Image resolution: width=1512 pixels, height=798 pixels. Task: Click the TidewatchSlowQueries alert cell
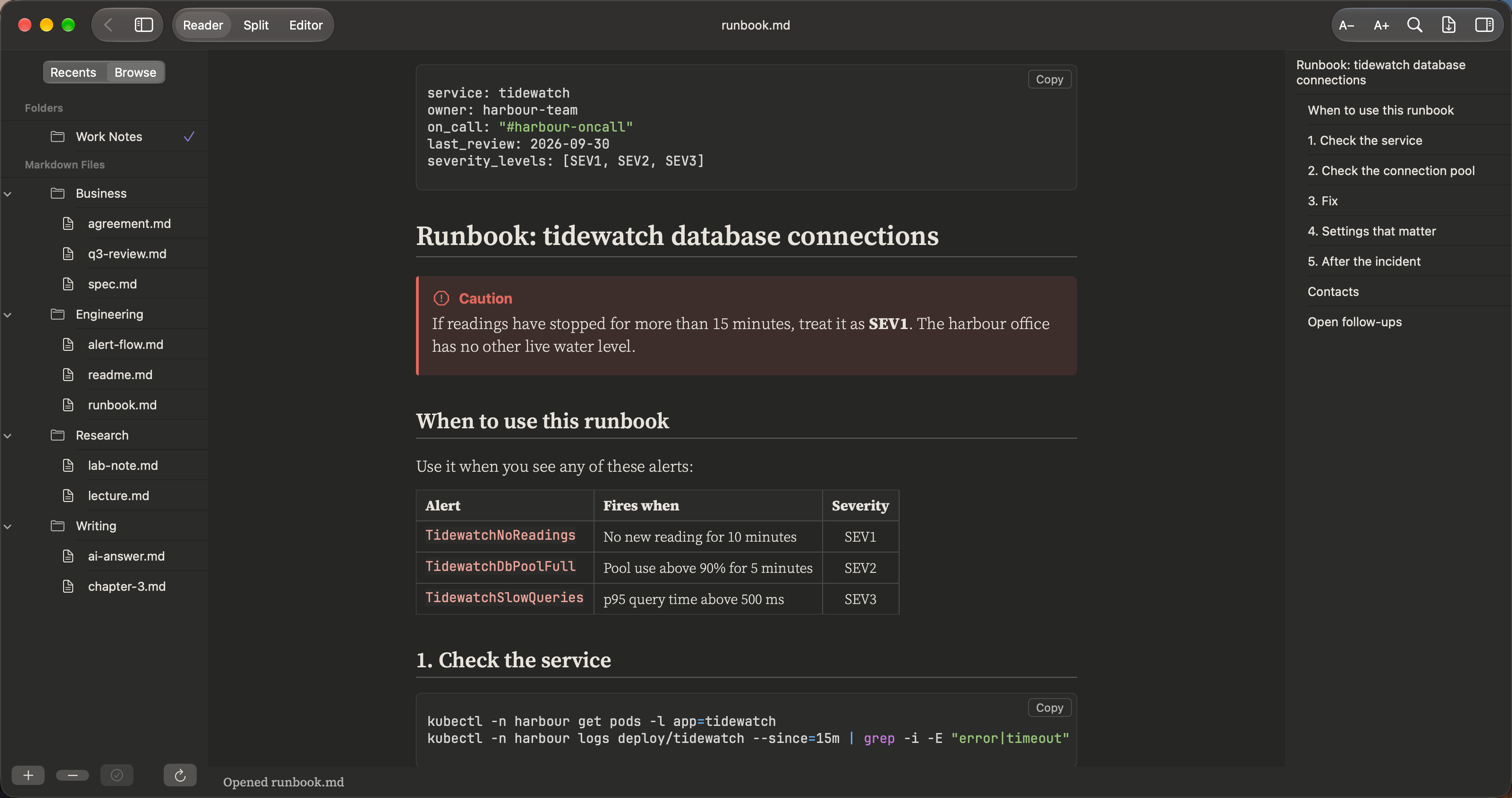505,598
